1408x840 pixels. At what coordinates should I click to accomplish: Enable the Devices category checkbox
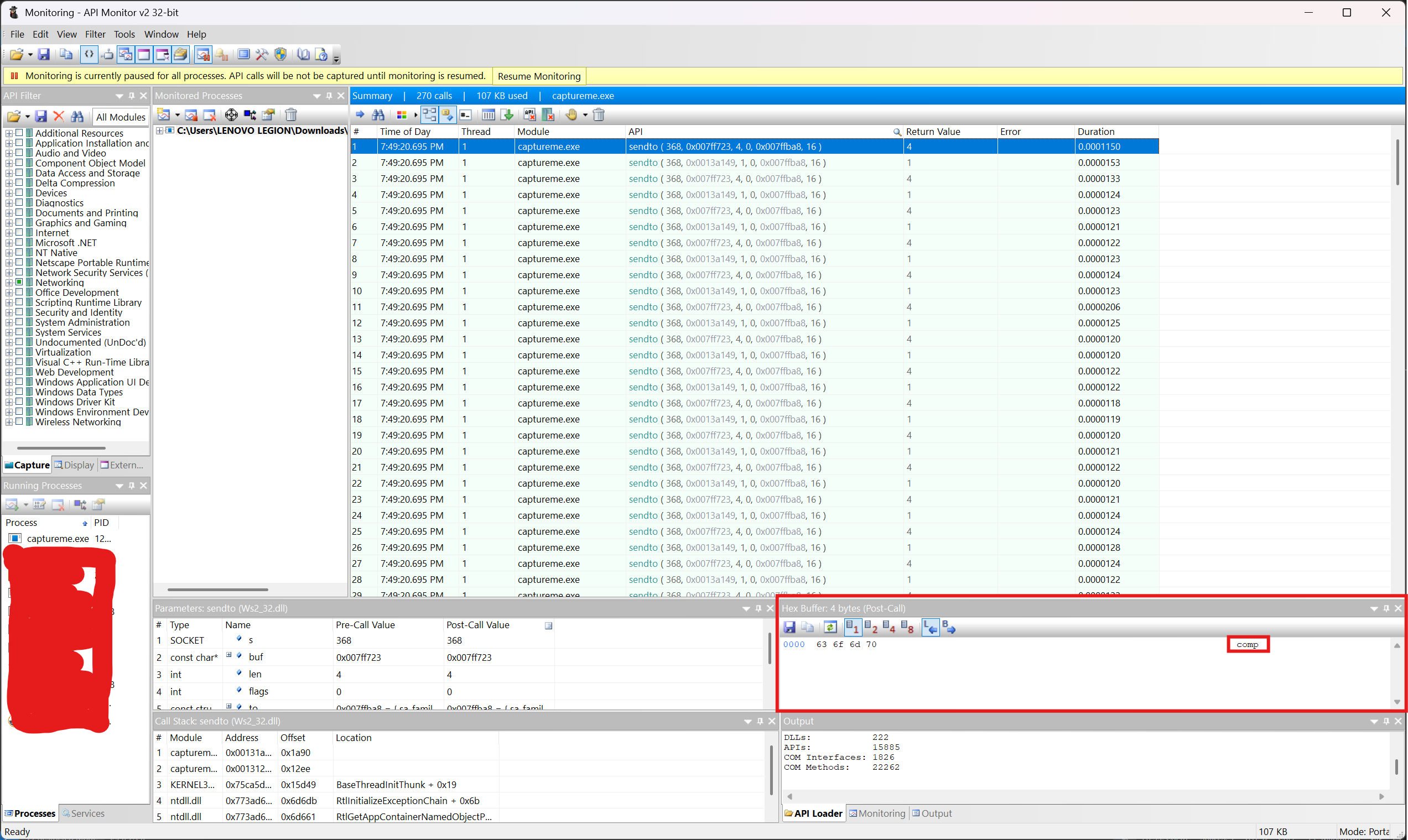(19, 192)
